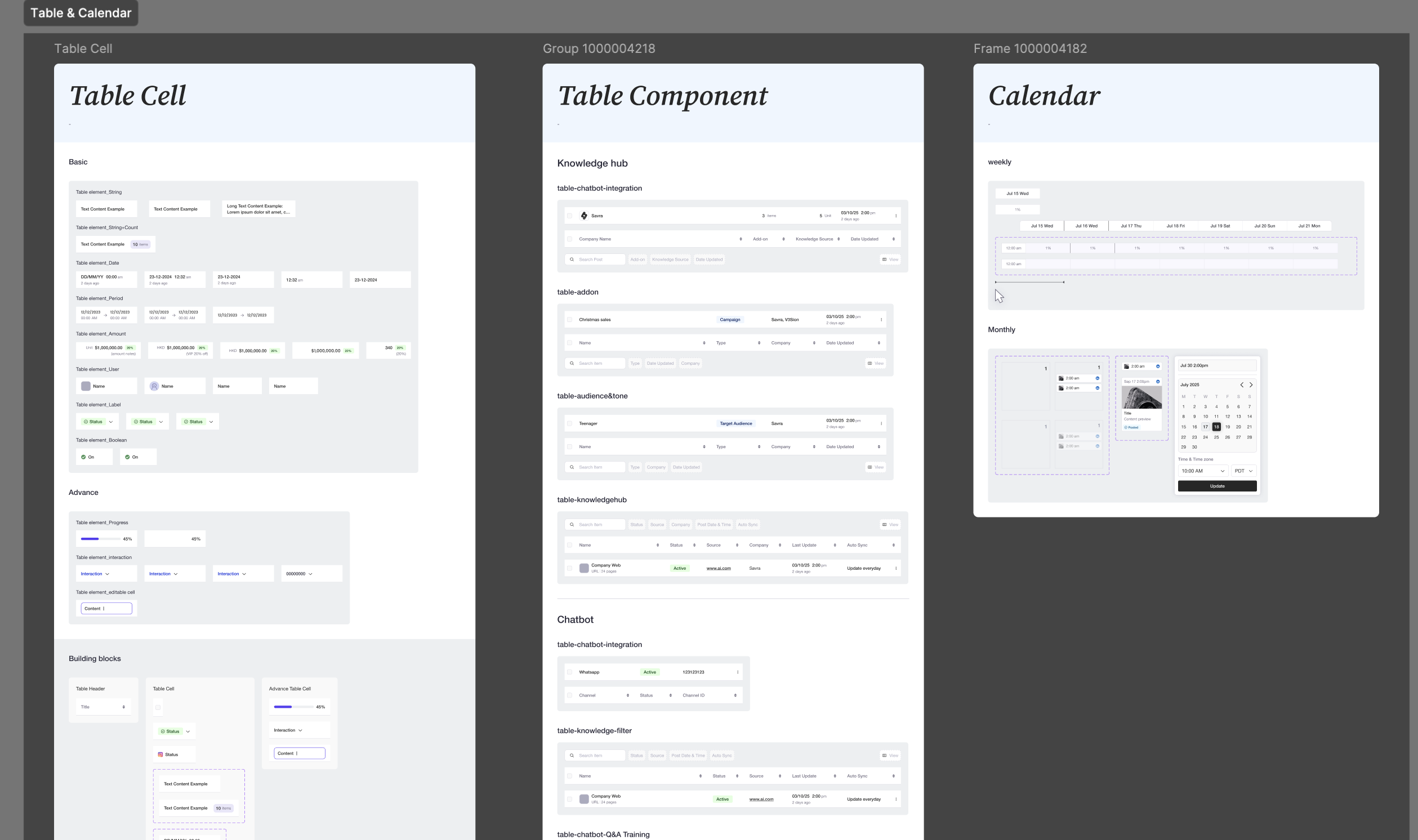Open the 10:00 AM time dropdown

tap(1203, 471)
